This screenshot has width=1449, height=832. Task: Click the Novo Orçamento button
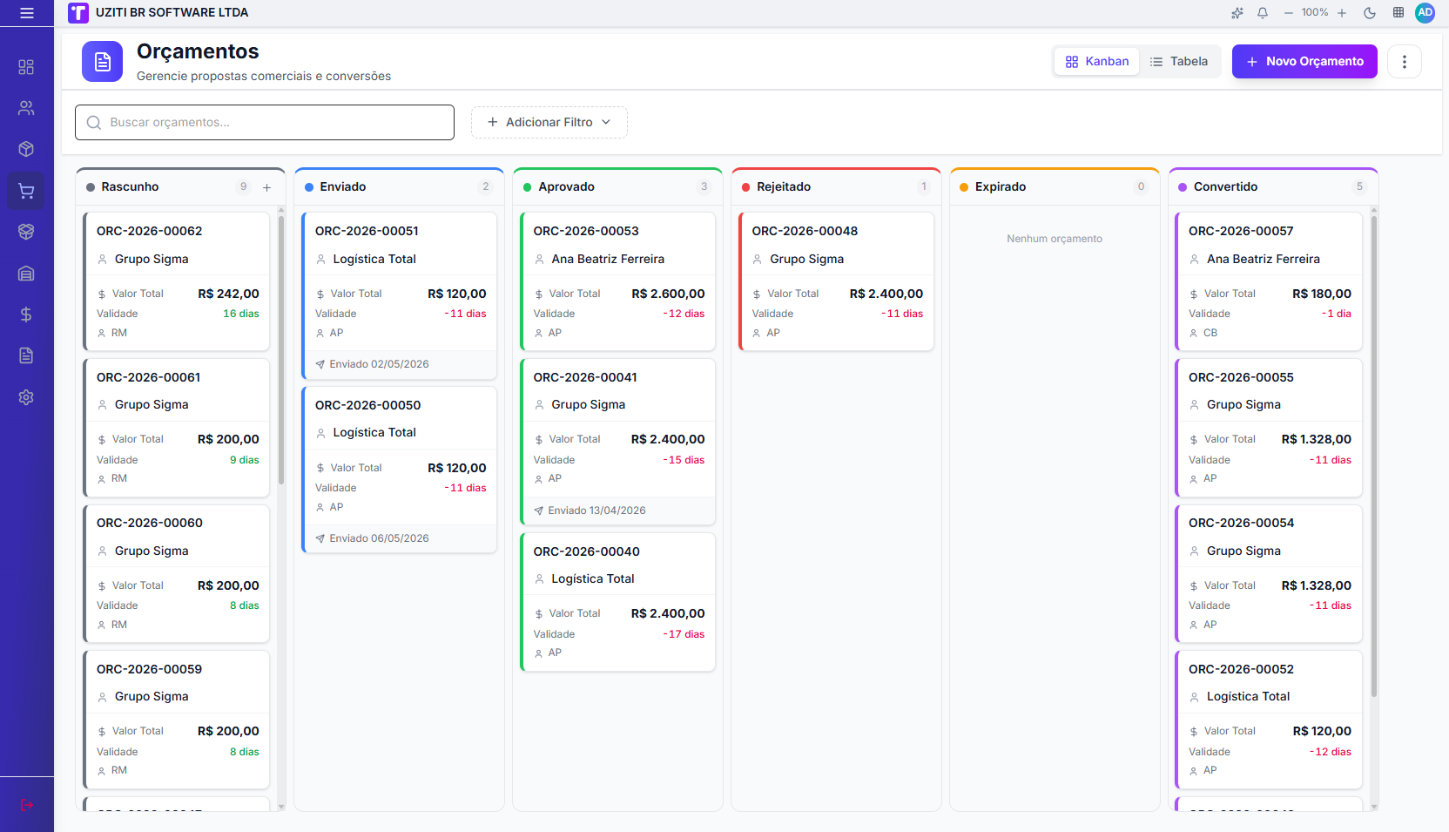[x=1304, y=61]
